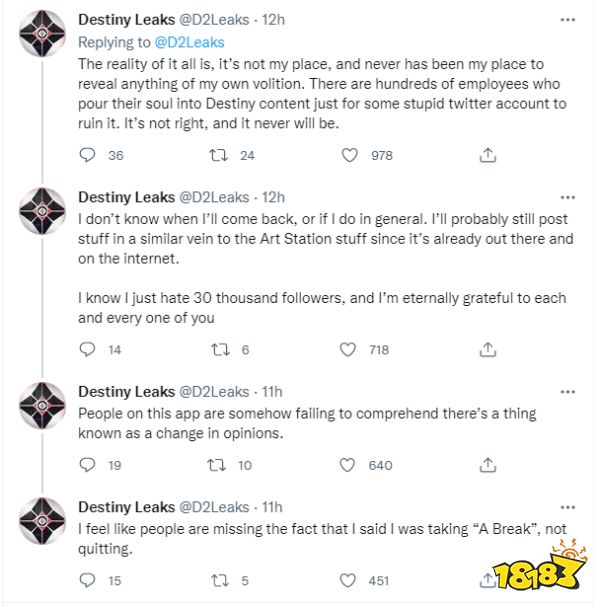The width and height of the screenshot is (600, 607).
Task: Share the '30 thousand followers' tweet
Action: [x=488, y=349]
